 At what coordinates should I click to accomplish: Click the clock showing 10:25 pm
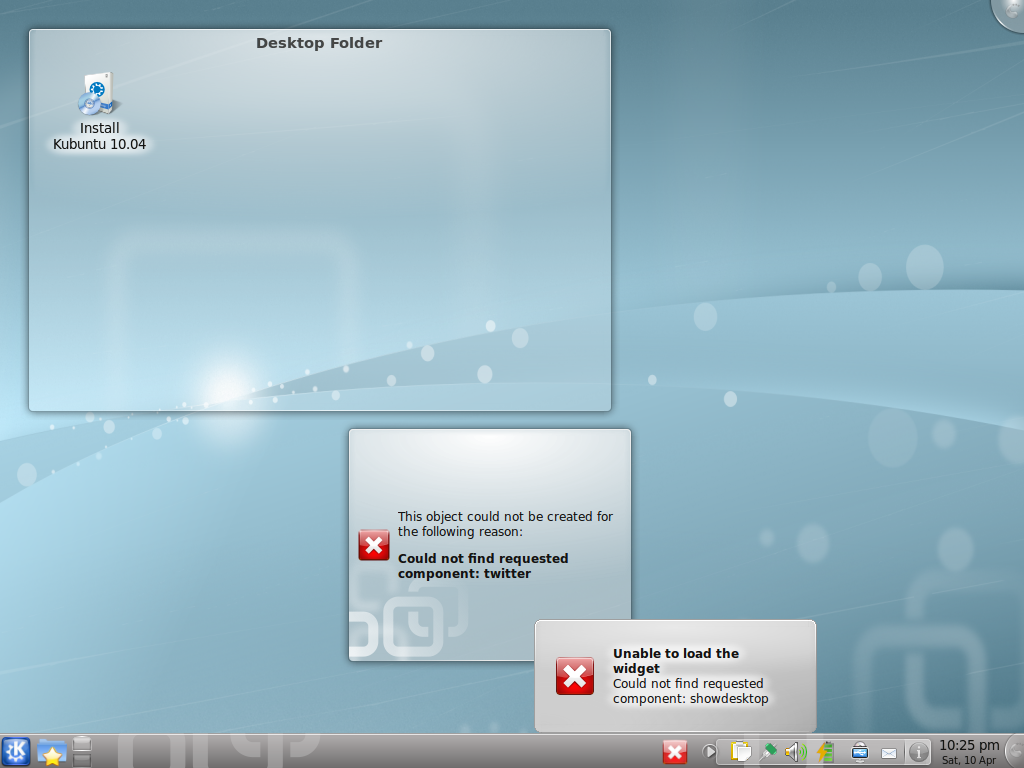pyautogui.click(x=969, y=745)
